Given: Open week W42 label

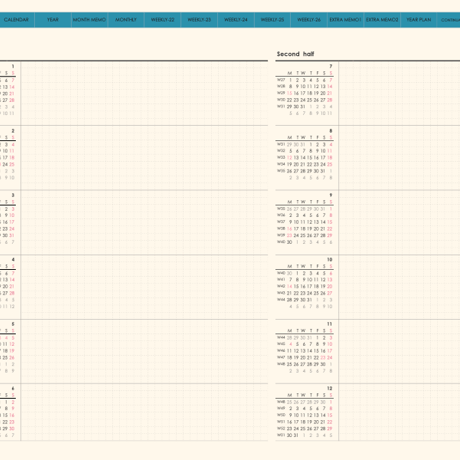Looking at the screenshot, I should pyautogui.click(x=281, y=286).
